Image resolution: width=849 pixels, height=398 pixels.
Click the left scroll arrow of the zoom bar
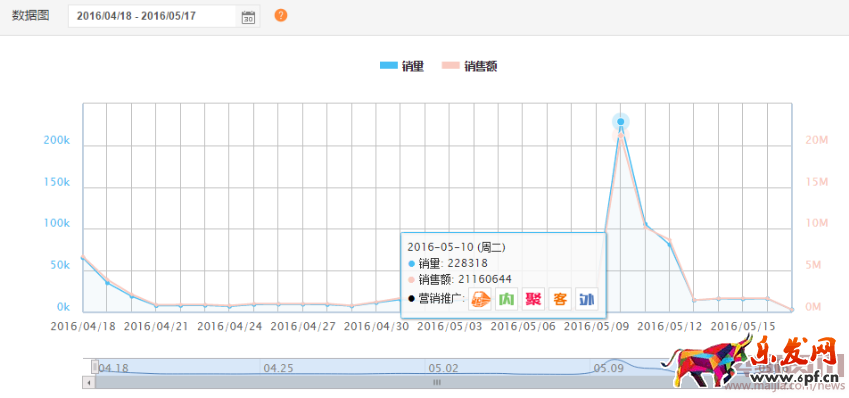88,382
